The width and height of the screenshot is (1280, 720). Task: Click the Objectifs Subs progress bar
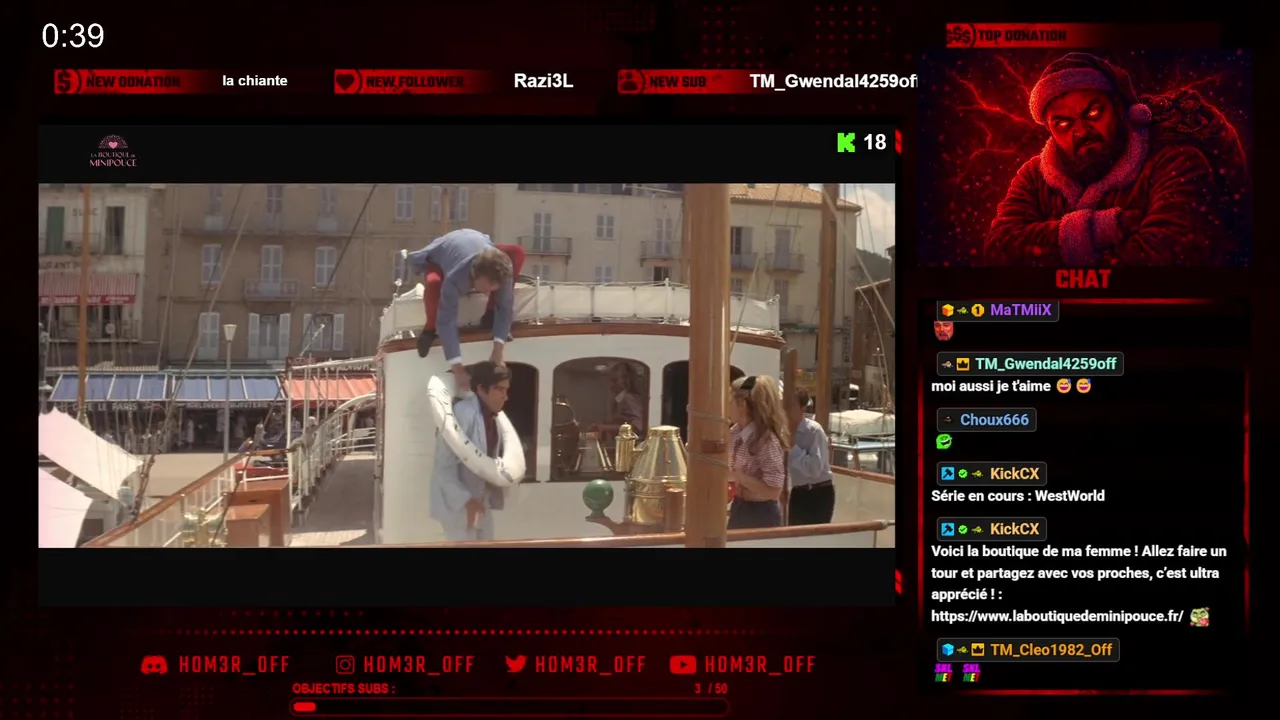pyautogui.click(x=508, y=707)
